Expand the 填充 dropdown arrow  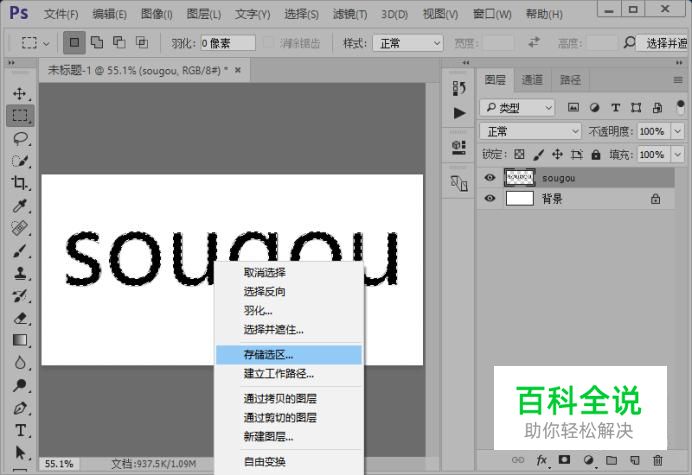coord(677,155)
